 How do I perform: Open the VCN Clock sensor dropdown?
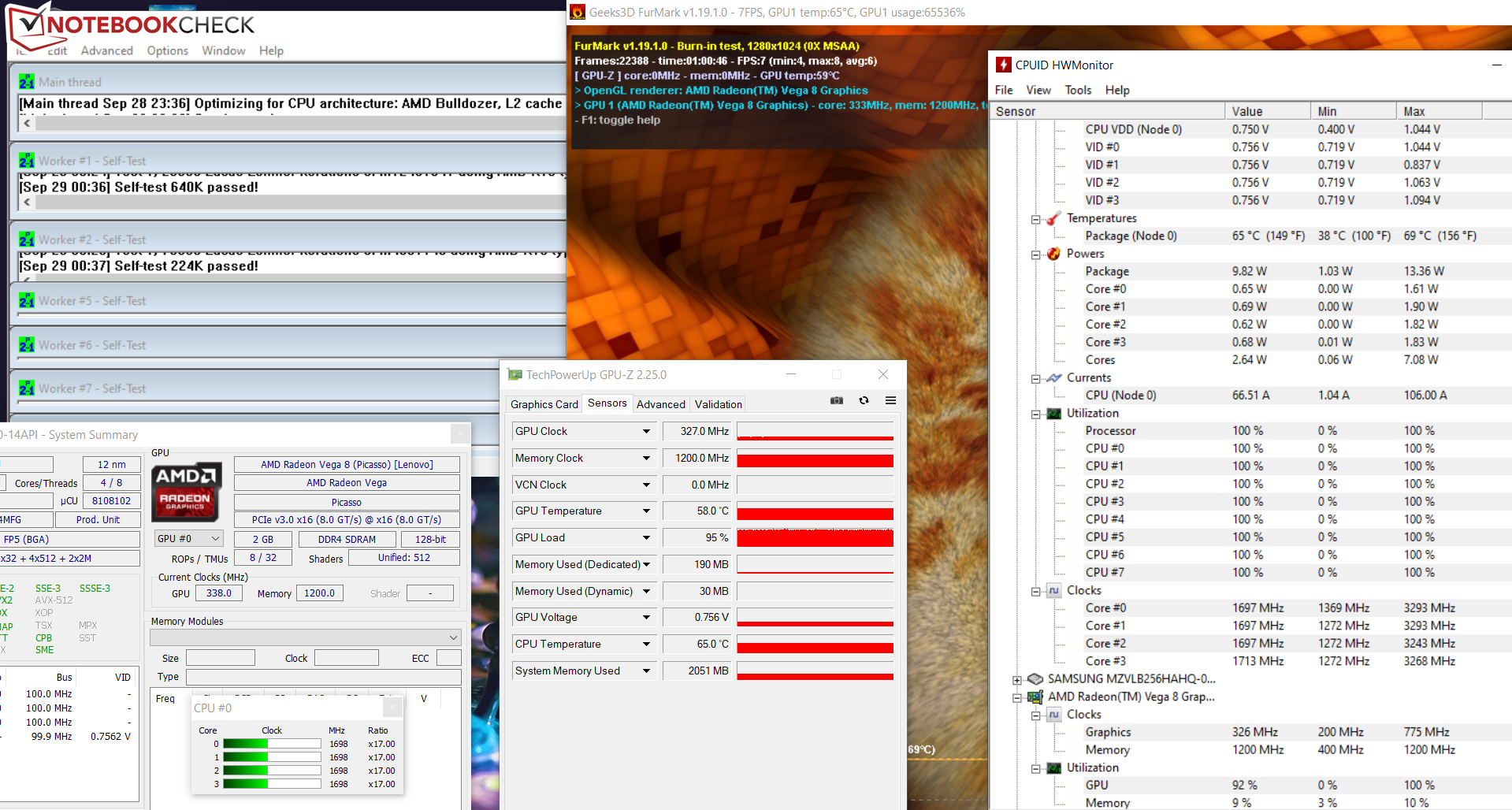pos(646,485)
